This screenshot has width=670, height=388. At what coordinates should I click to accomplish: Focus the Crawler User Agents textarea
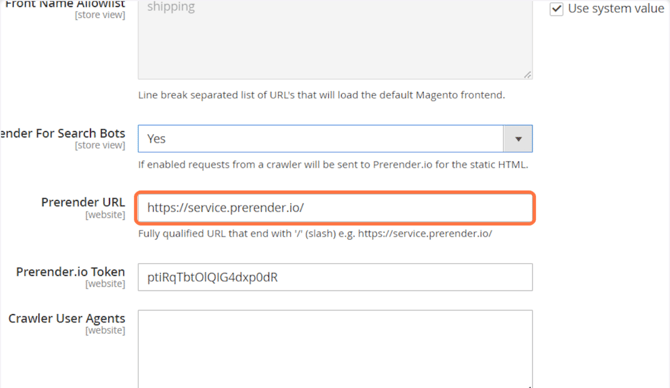click(x=335, y=349)
